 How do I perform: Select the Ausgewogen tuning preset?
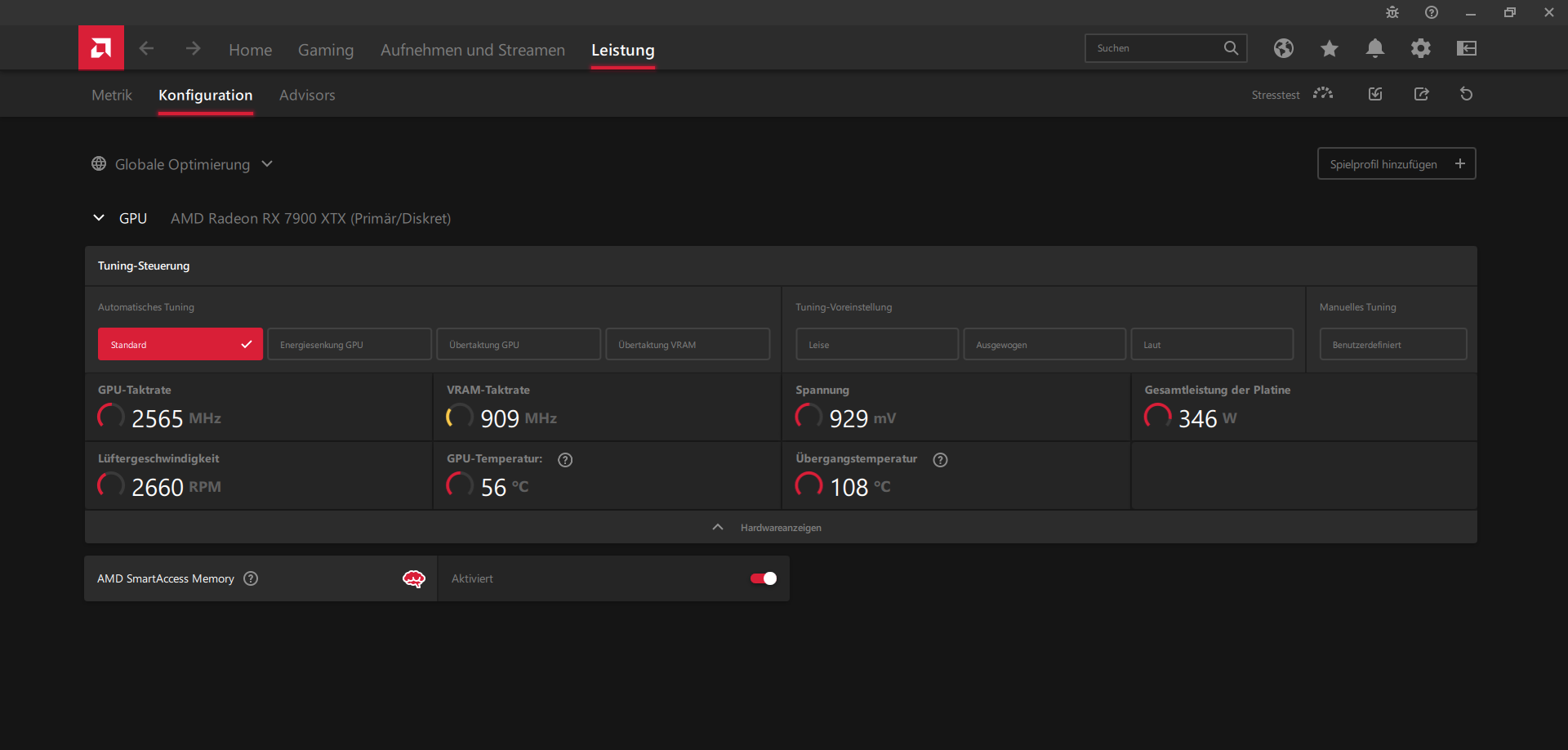(x=1045, y=345)
